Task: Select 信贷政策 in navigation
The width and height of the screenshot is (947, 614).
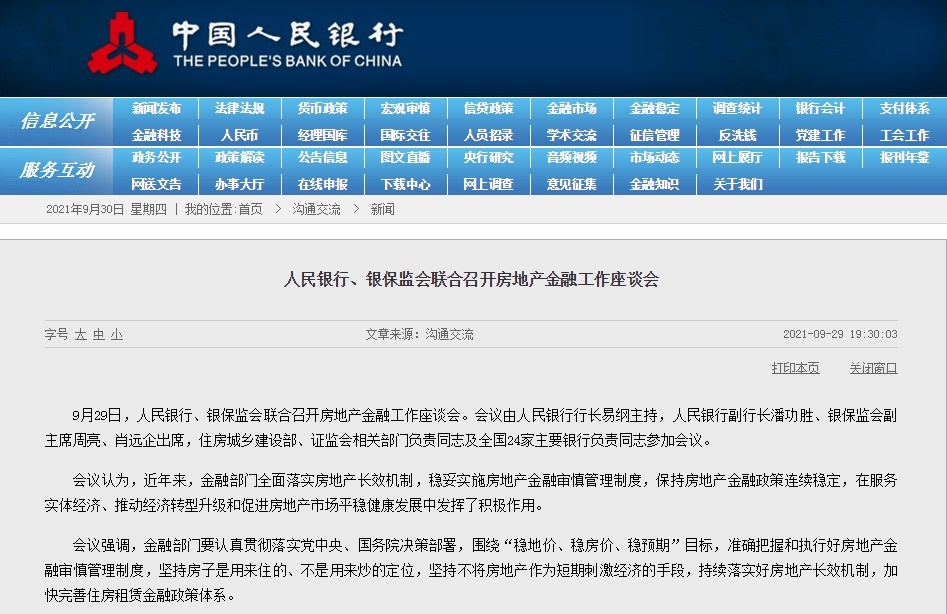Action: click(x=489, y=108)
